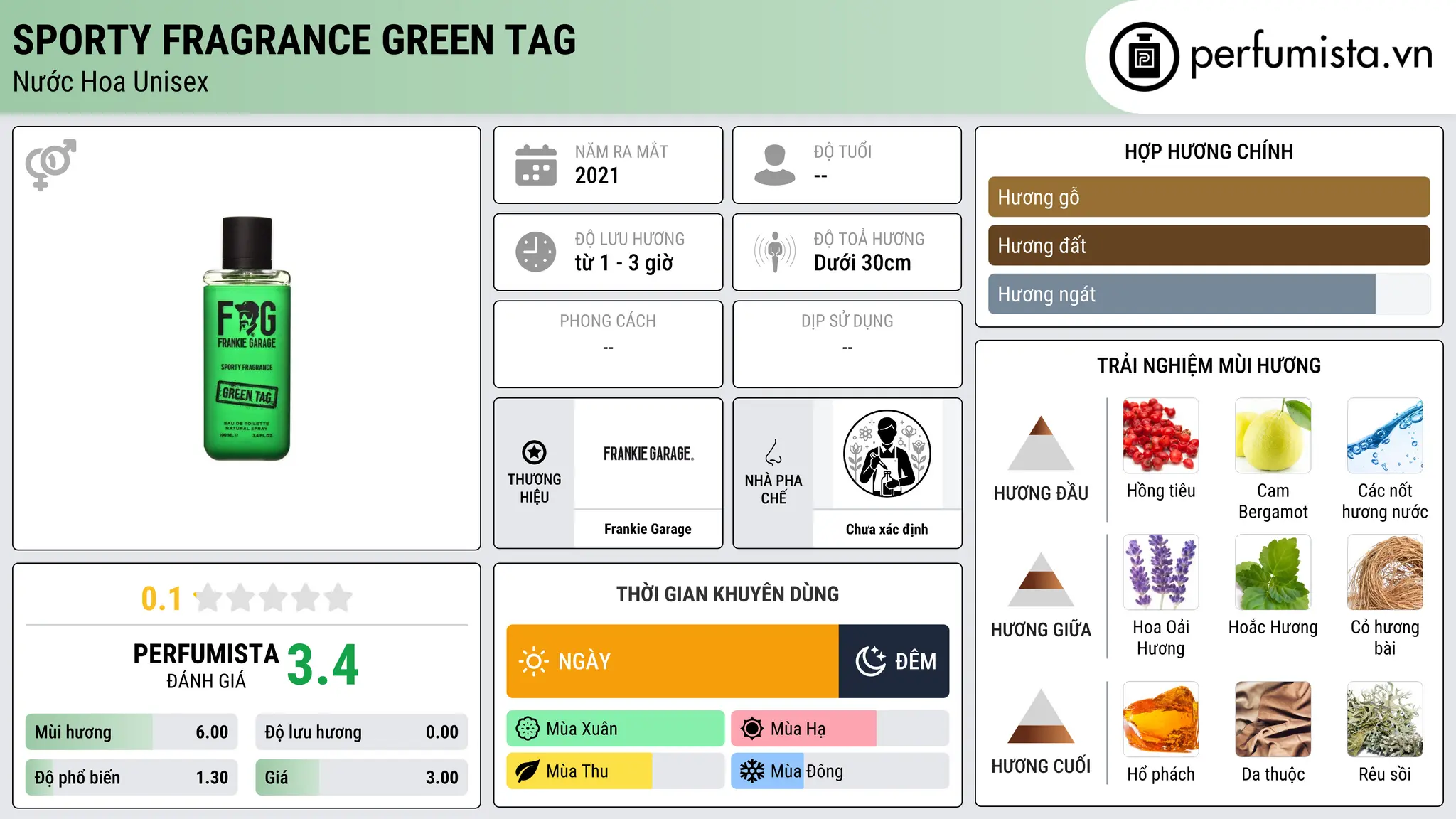The image size is (1456, 819).
Task: Click the Độ lưu hương 0.00 score bar
Action: pos(361,732)
